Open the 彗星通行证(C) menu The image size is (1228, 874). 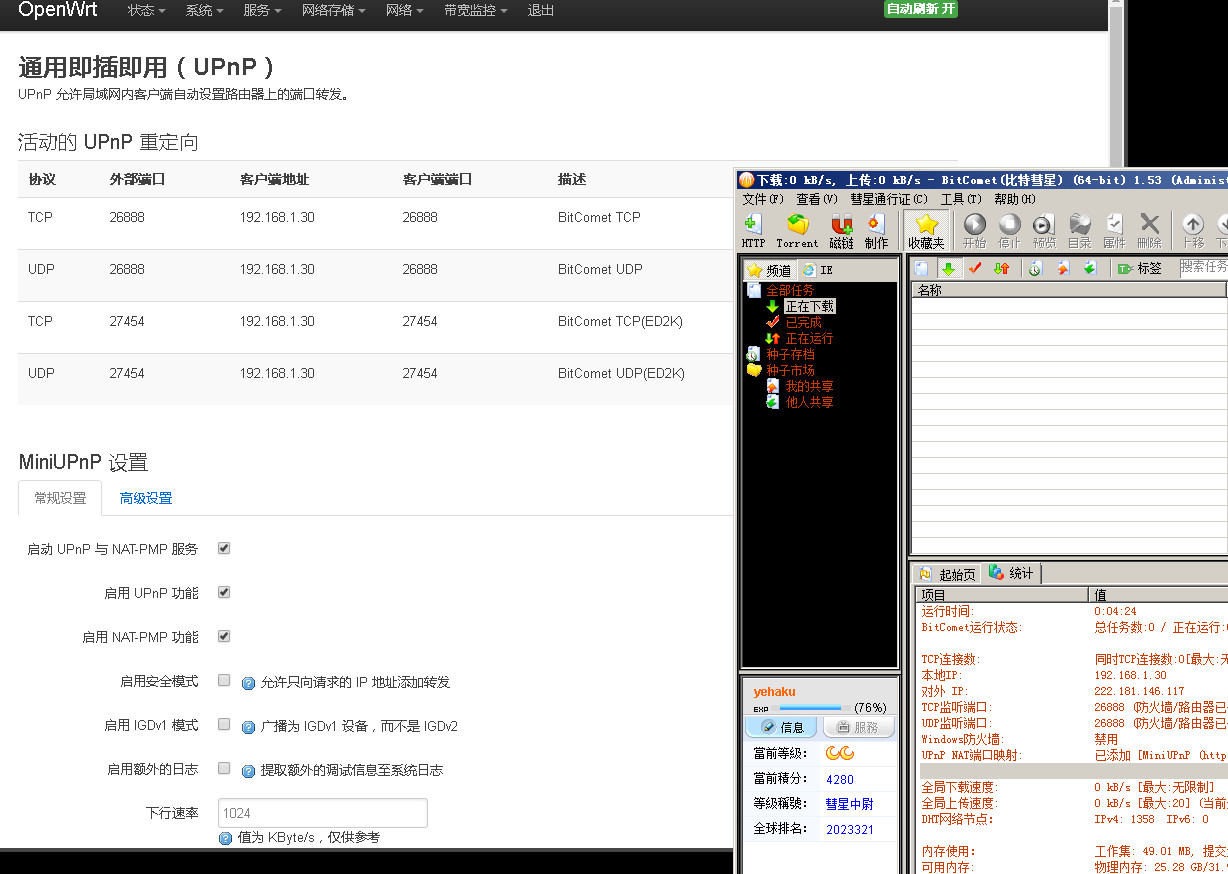click(889, 199)
